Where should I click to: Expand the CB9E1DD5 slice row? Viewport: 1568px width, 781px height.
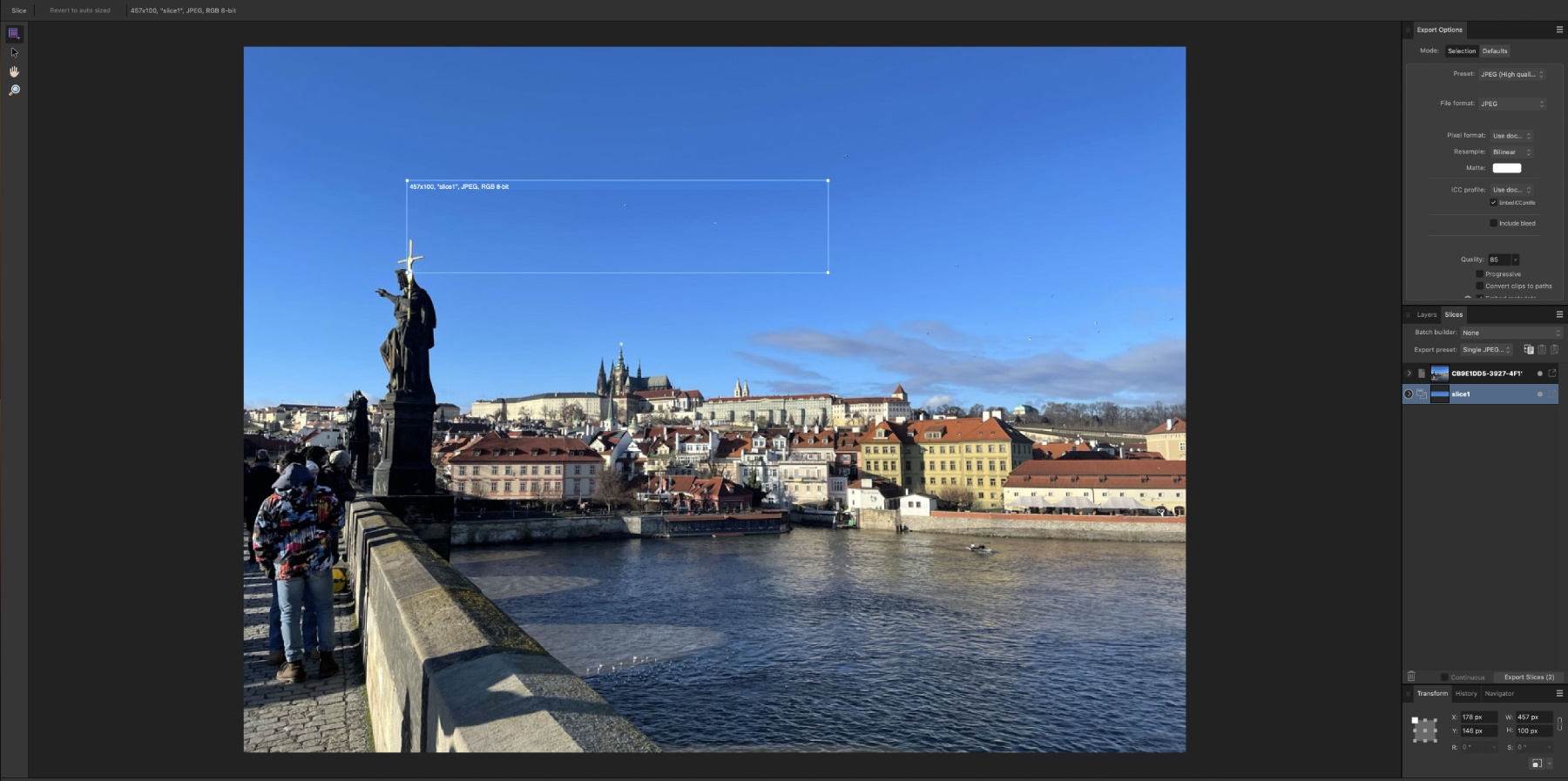tap(1409, 374)
